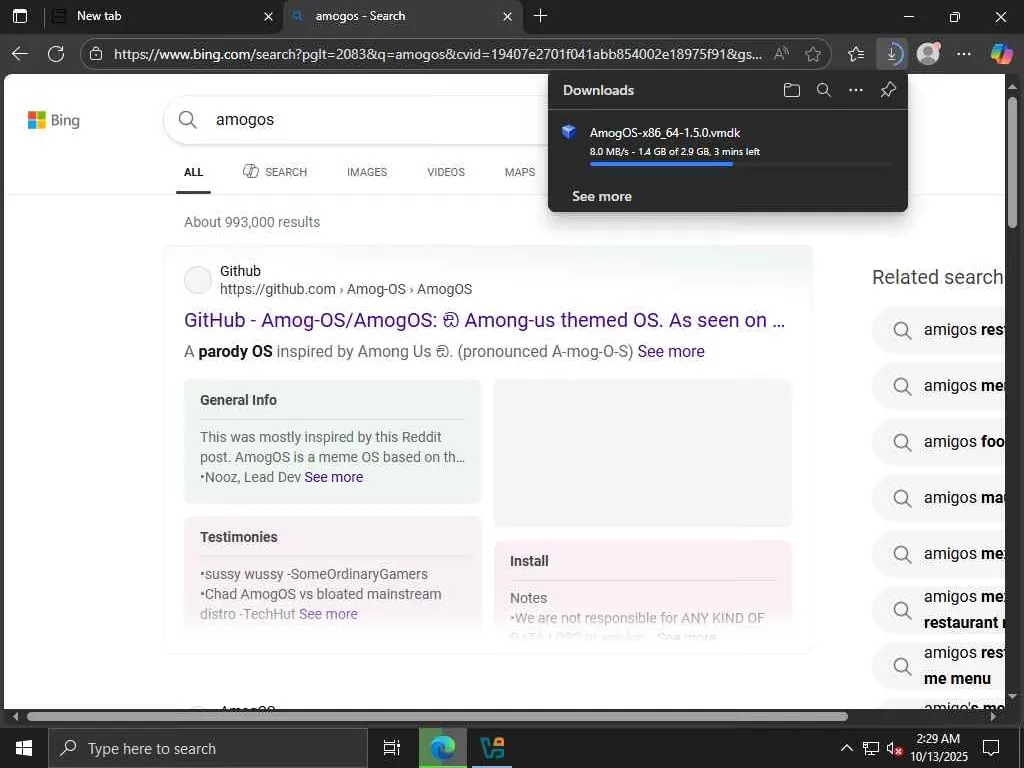This screenshot has width=1024, height=768.
Task: Open the notifications center icon
Action: coord(991,747)
